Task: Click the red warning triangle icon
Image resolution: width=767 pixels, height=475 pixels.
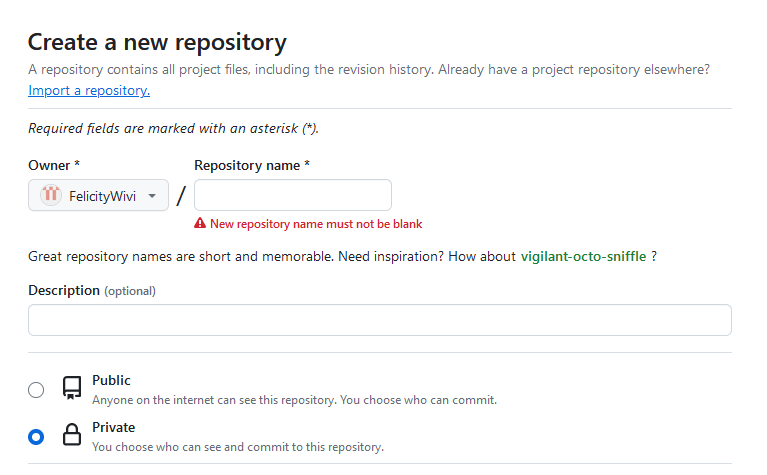Action: 200,223
